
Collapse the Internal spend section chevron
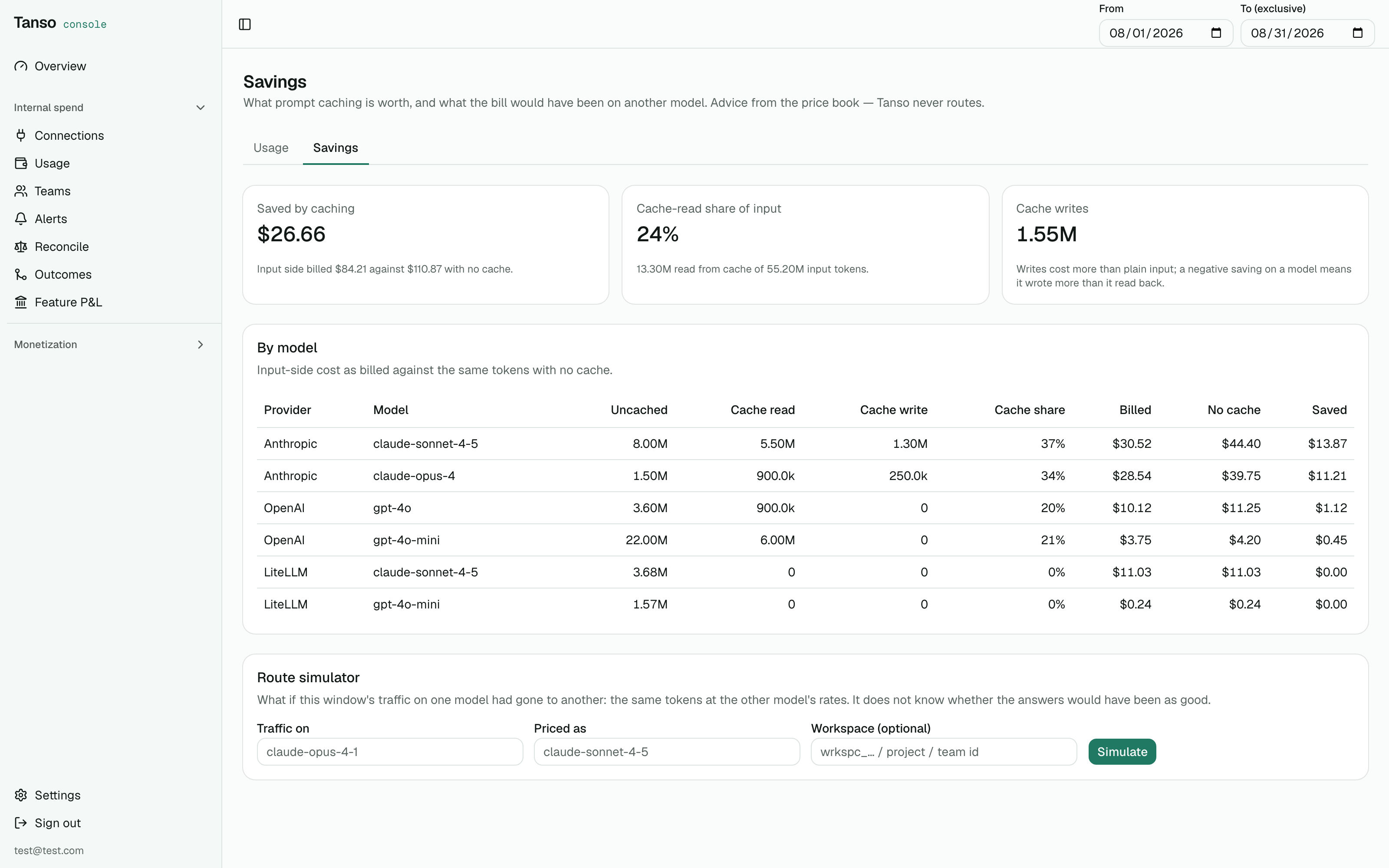tap(200, 107)
